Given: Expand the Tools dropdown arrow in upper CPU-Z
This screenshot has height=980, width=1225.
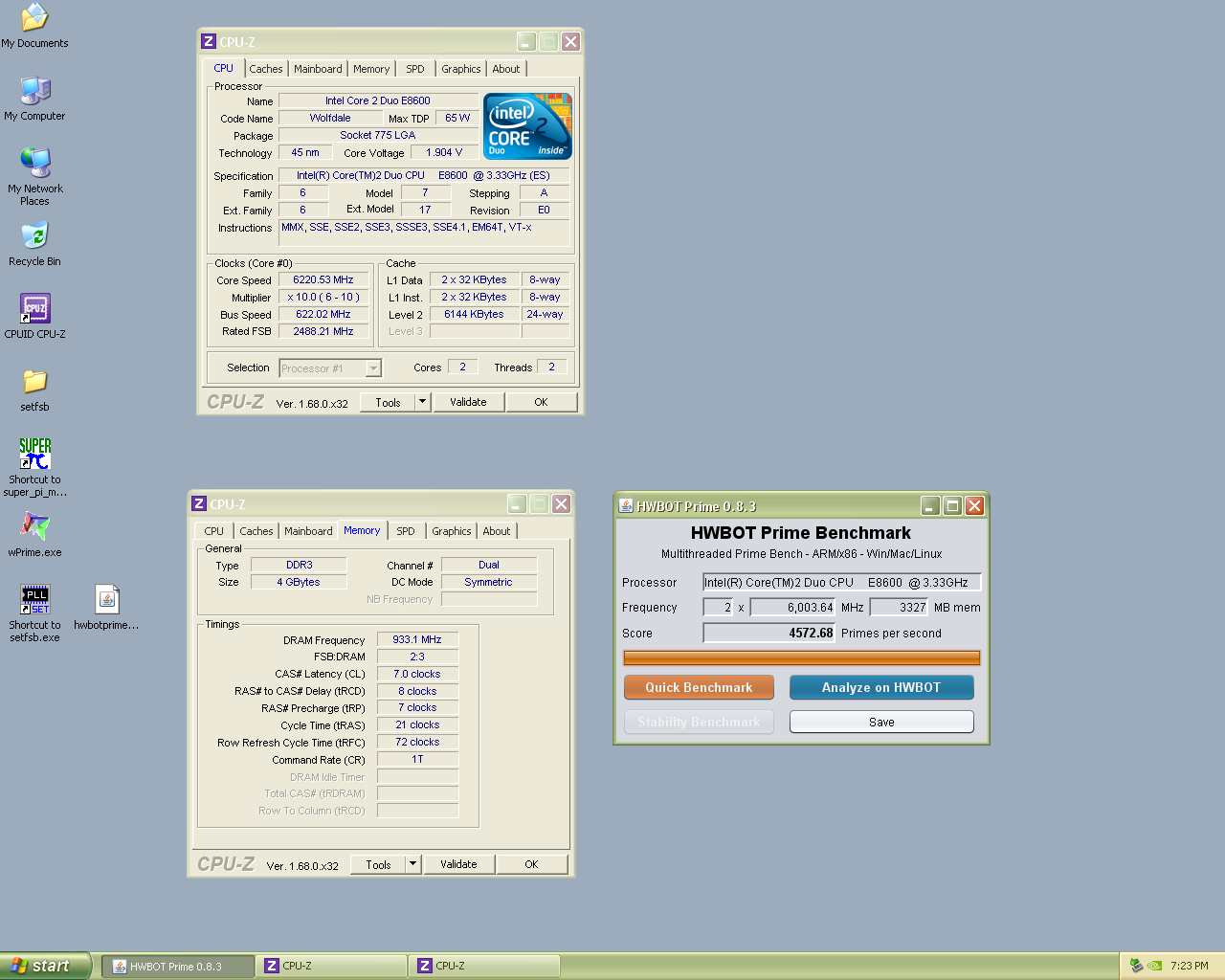Looking at the screenshot, I should pos(422,402).
